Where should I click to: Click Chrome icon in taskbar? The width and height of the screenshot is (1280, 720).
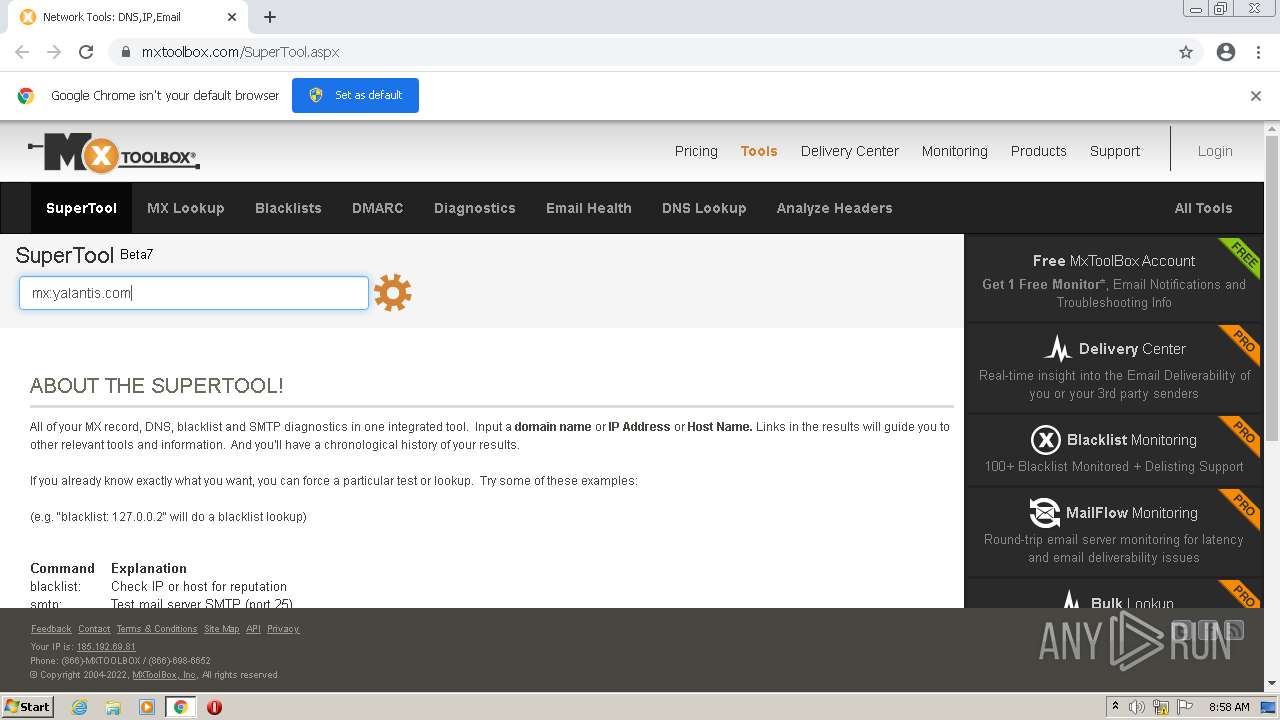click(180, 707)
